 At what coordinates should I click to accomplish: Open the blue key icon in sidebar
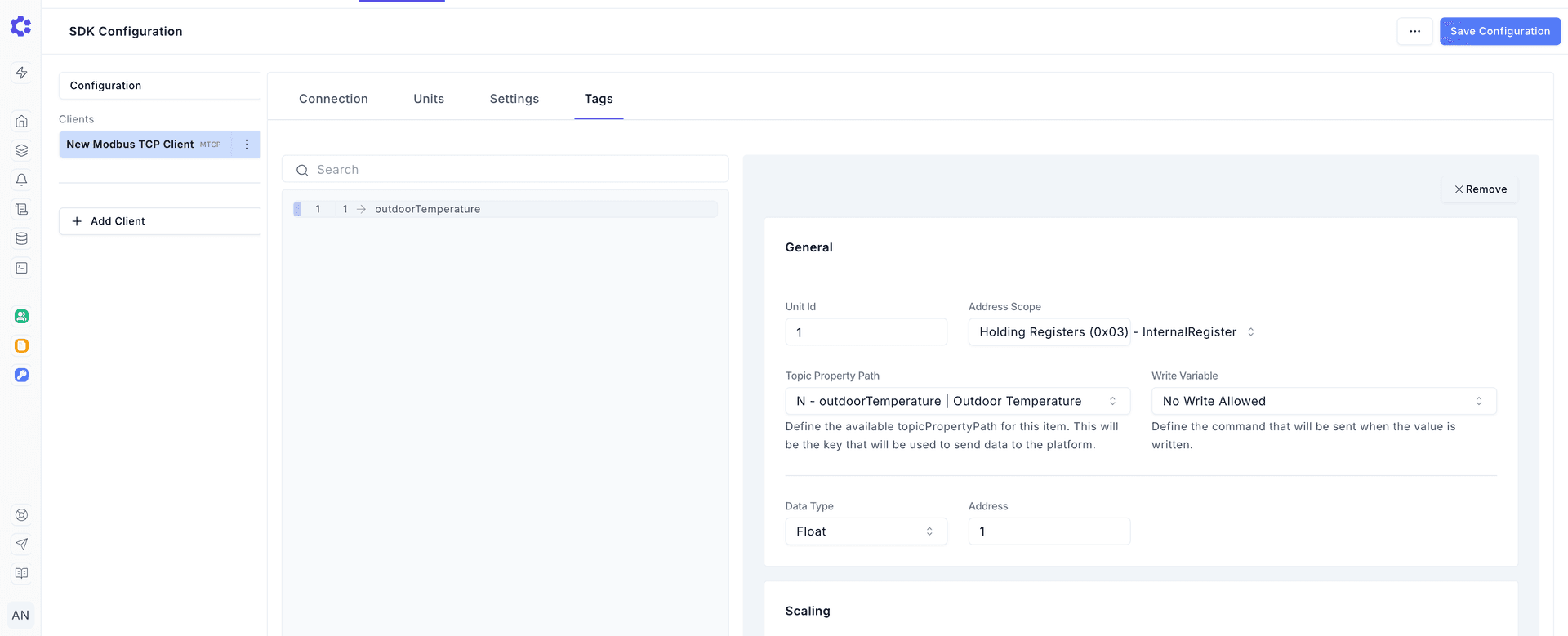point(22,375)
